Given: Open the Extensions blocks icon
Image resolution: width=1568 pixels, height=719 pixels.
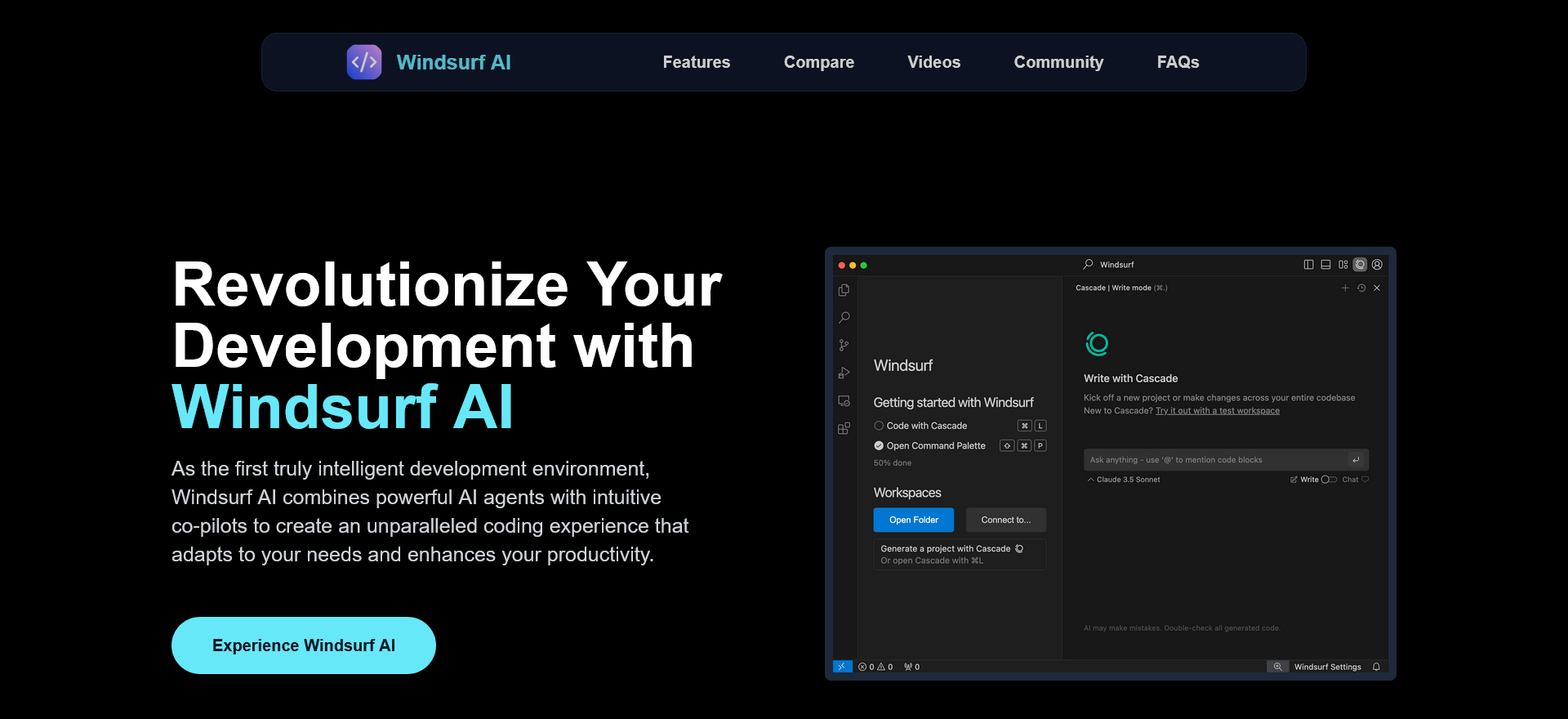Looking at the screenshot, I should [x=844, y=429].
